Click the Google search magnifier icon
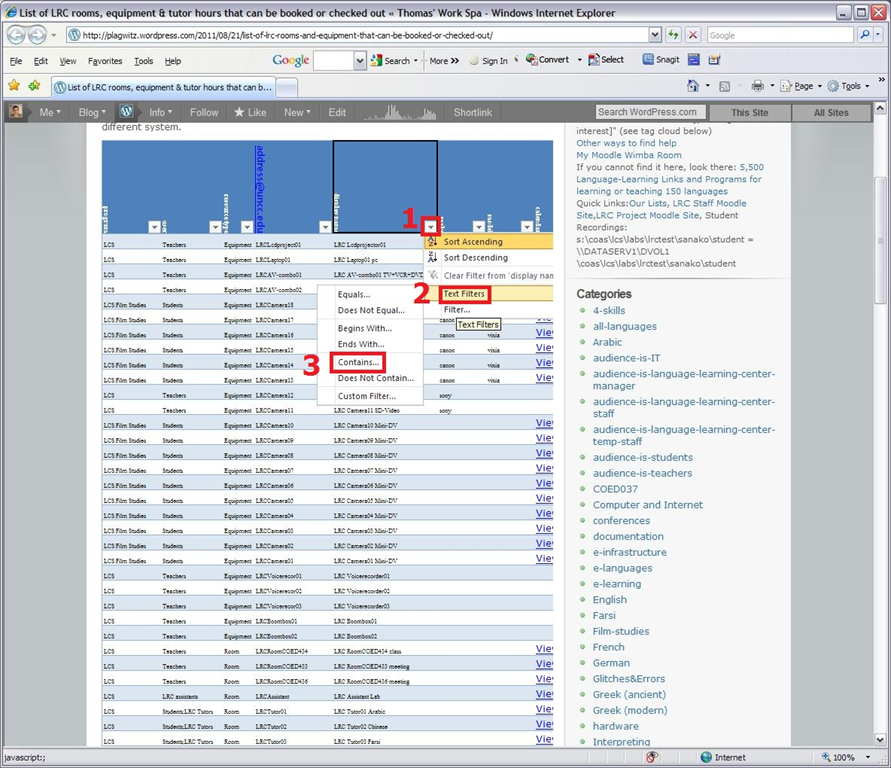The image size is (891, 768). click(865, 34)
